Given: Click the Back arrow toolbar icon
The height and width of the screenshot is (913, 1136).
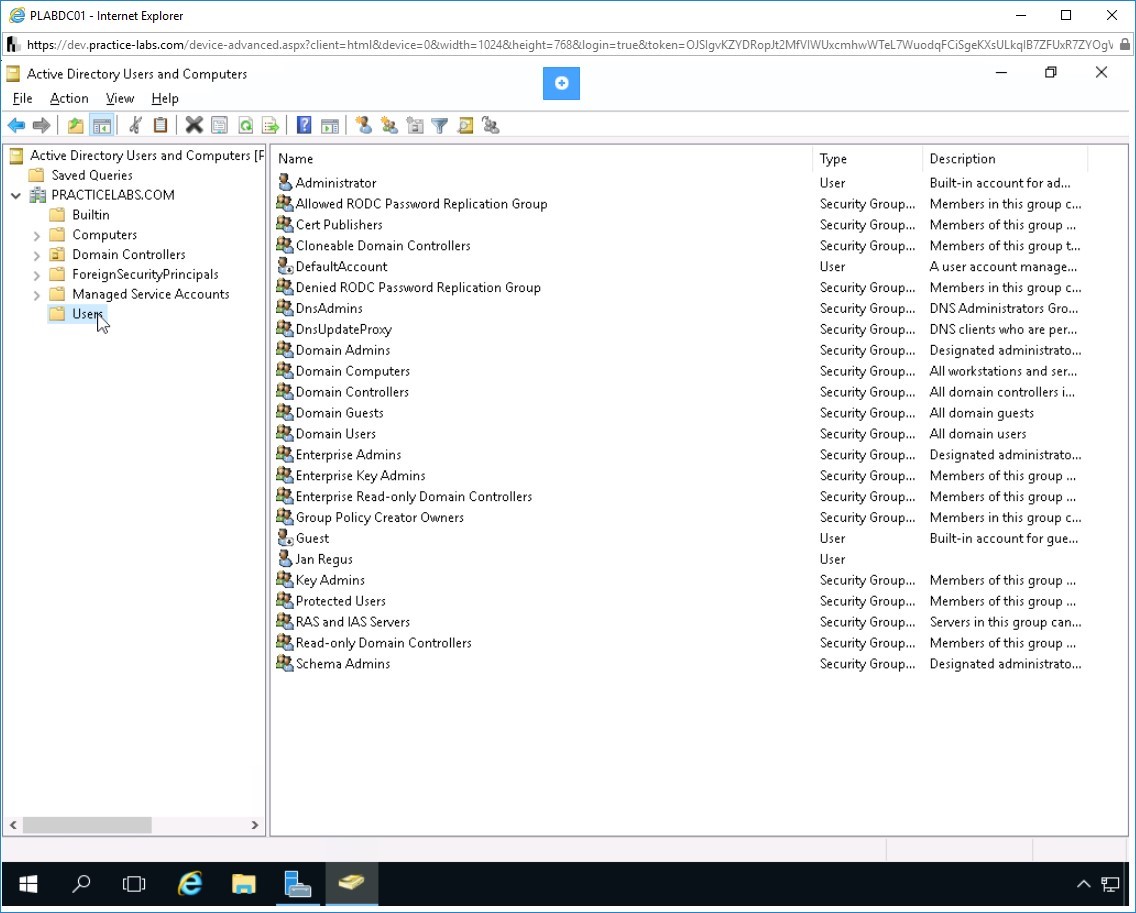Looking at the screenshot, I should point(16,125).
